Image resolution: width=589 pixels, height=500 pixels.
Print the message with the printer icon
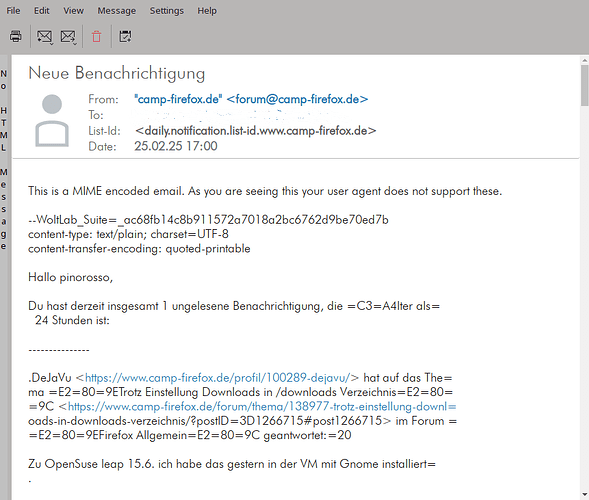(x=15, y=36)
